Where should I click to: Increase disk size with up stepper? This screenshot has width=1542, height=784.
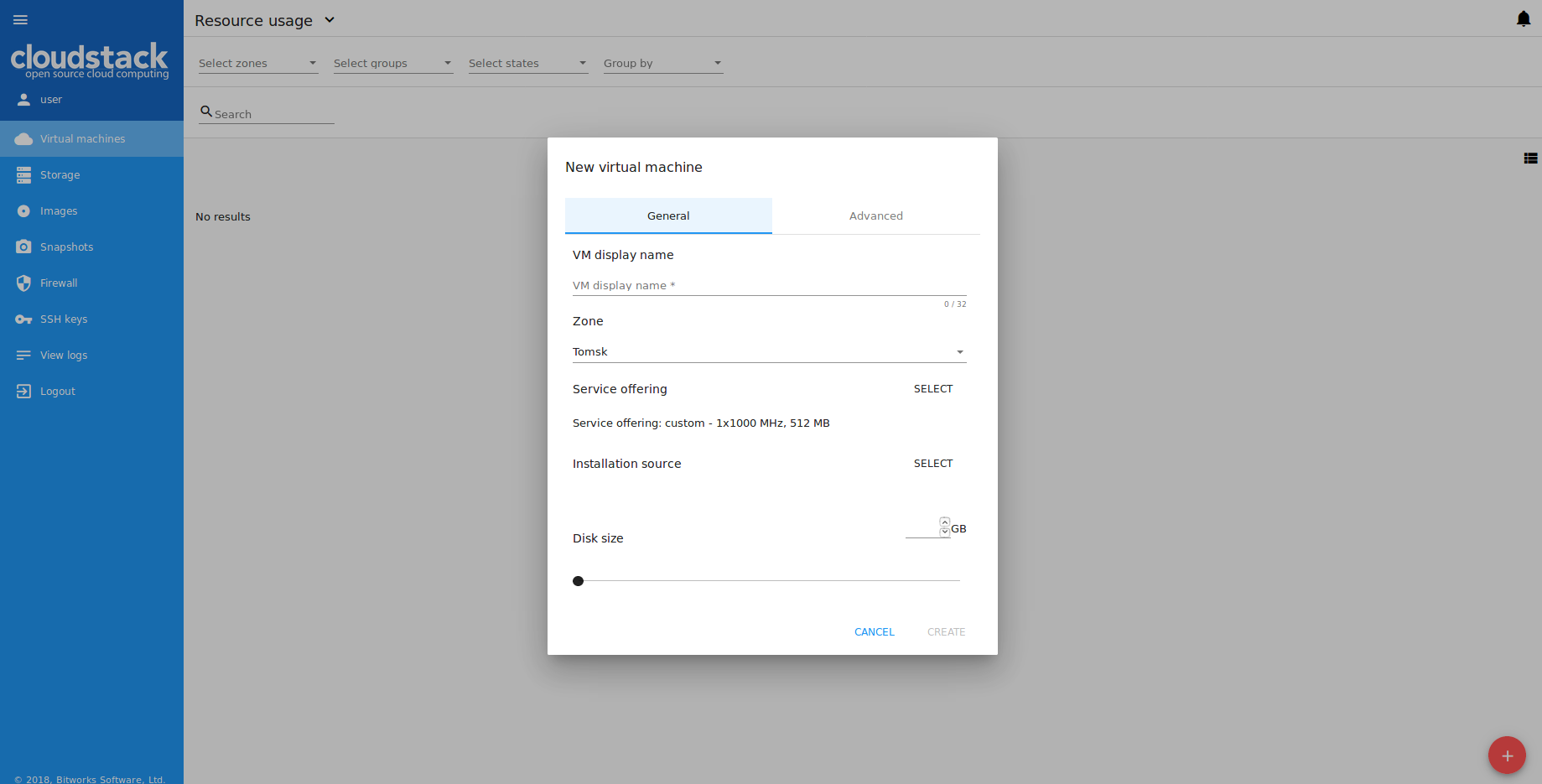tap(945, 522)
